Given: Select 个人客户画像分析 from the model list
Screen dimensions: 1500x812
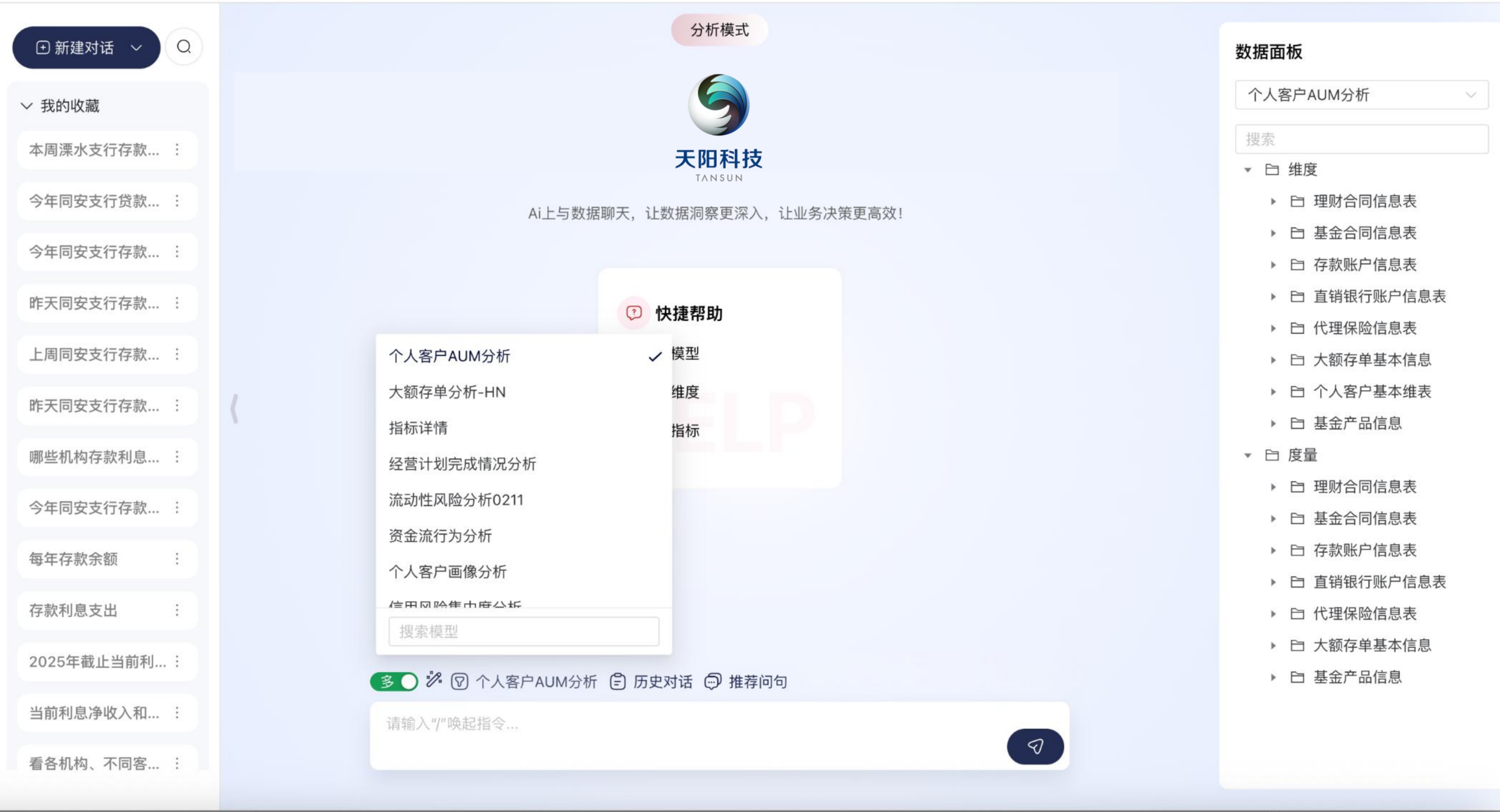Looking at the screenshot, I should [524, 572].
